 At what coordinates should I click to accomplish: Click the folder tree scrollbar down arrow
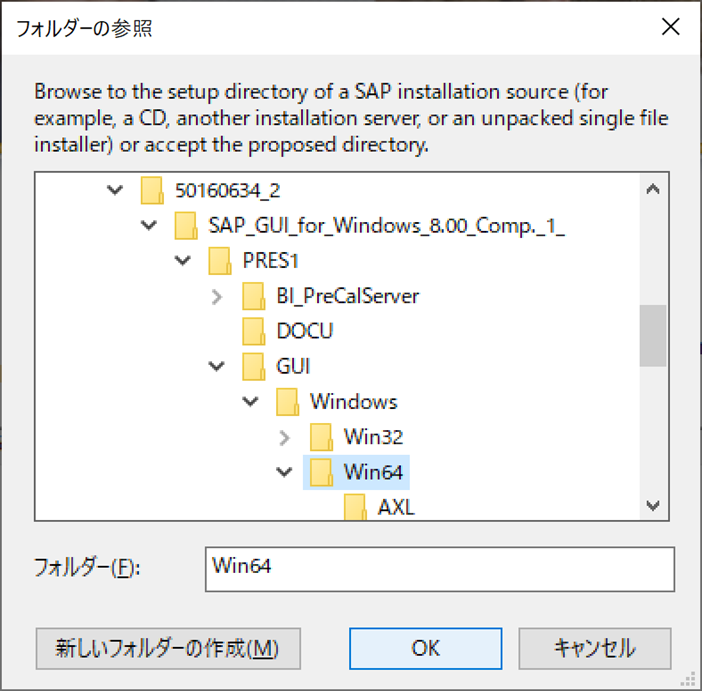[653, 506]
